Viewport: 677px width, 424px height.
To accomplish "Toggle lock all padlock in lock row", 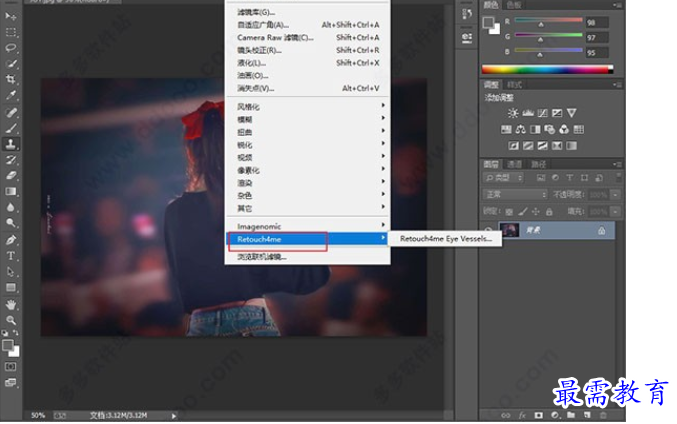I will point(549,212).
